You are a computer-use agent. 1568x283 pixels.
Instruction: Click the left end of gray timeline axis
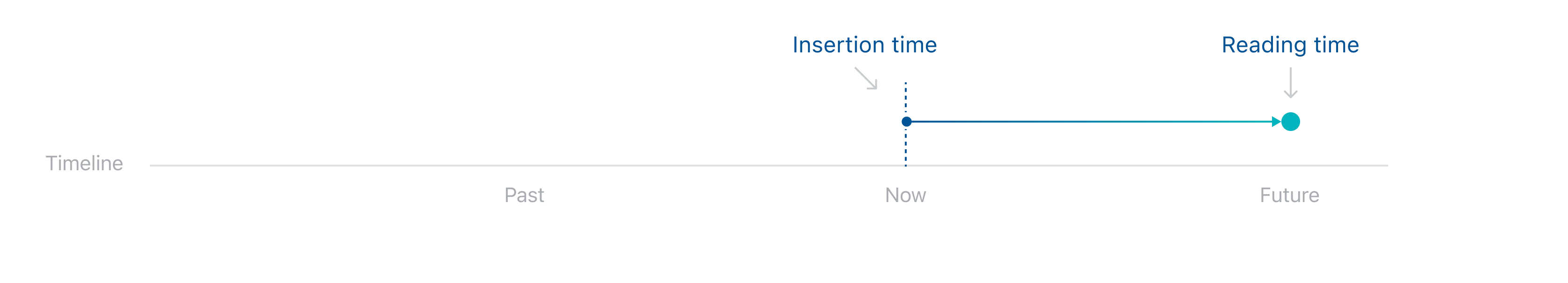point(152,166)
